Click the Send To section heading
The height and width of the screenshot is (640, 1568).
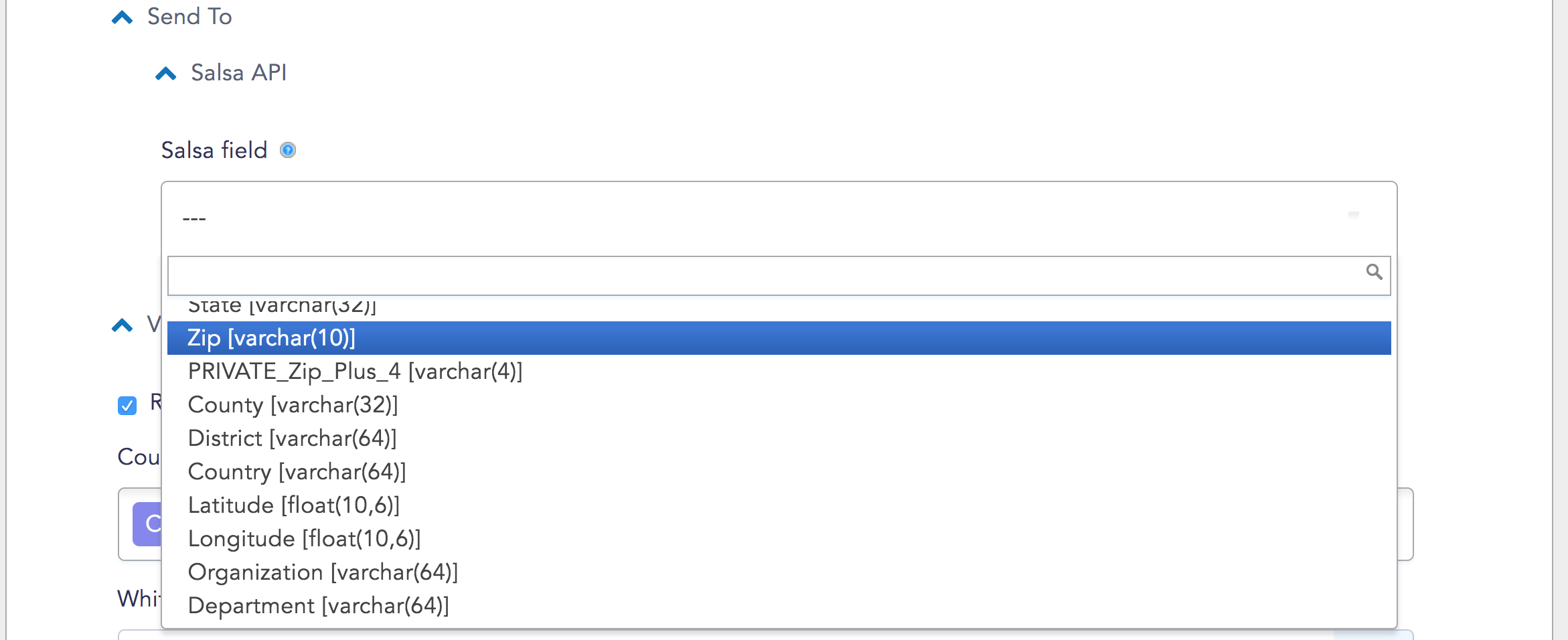coord(189,17)
